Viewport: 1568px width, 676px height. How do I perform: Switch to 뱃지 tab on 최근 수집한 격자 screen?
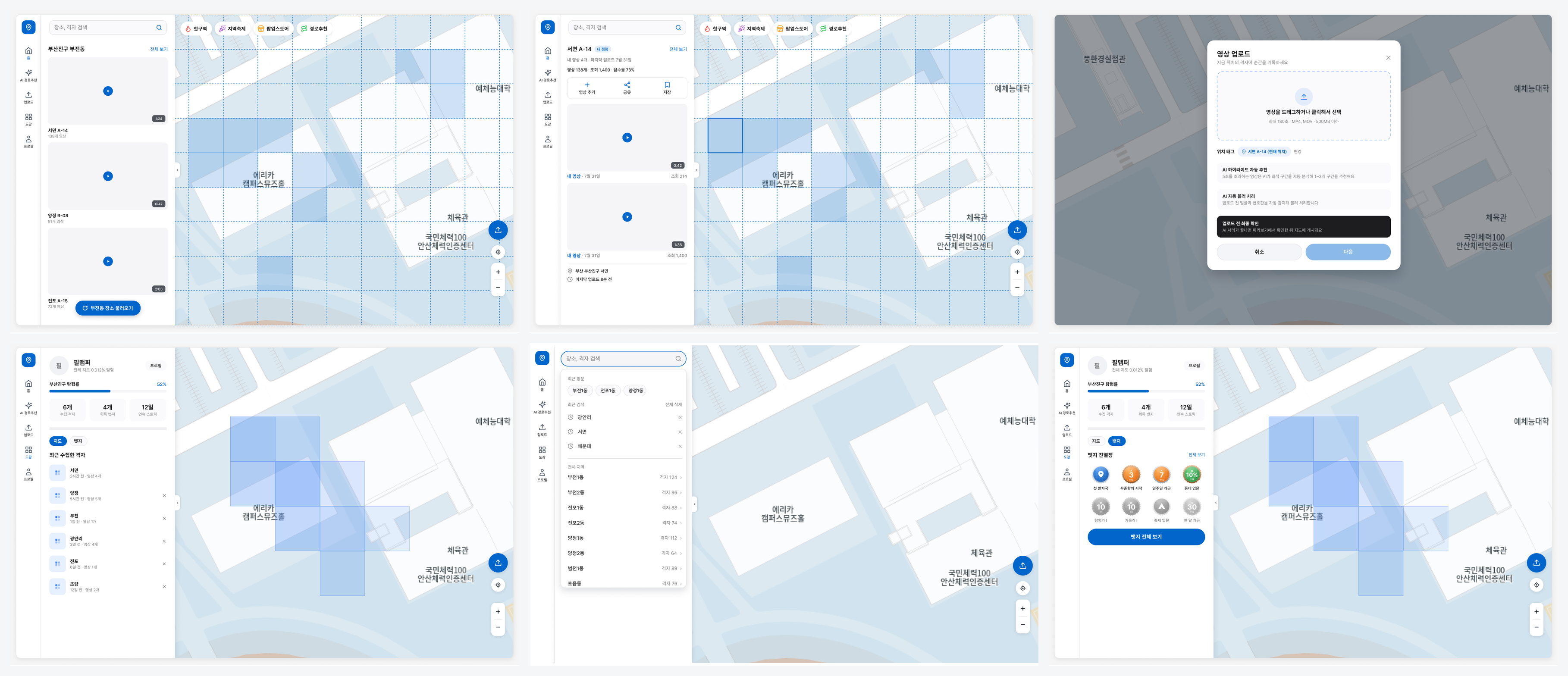coord(78,441)
